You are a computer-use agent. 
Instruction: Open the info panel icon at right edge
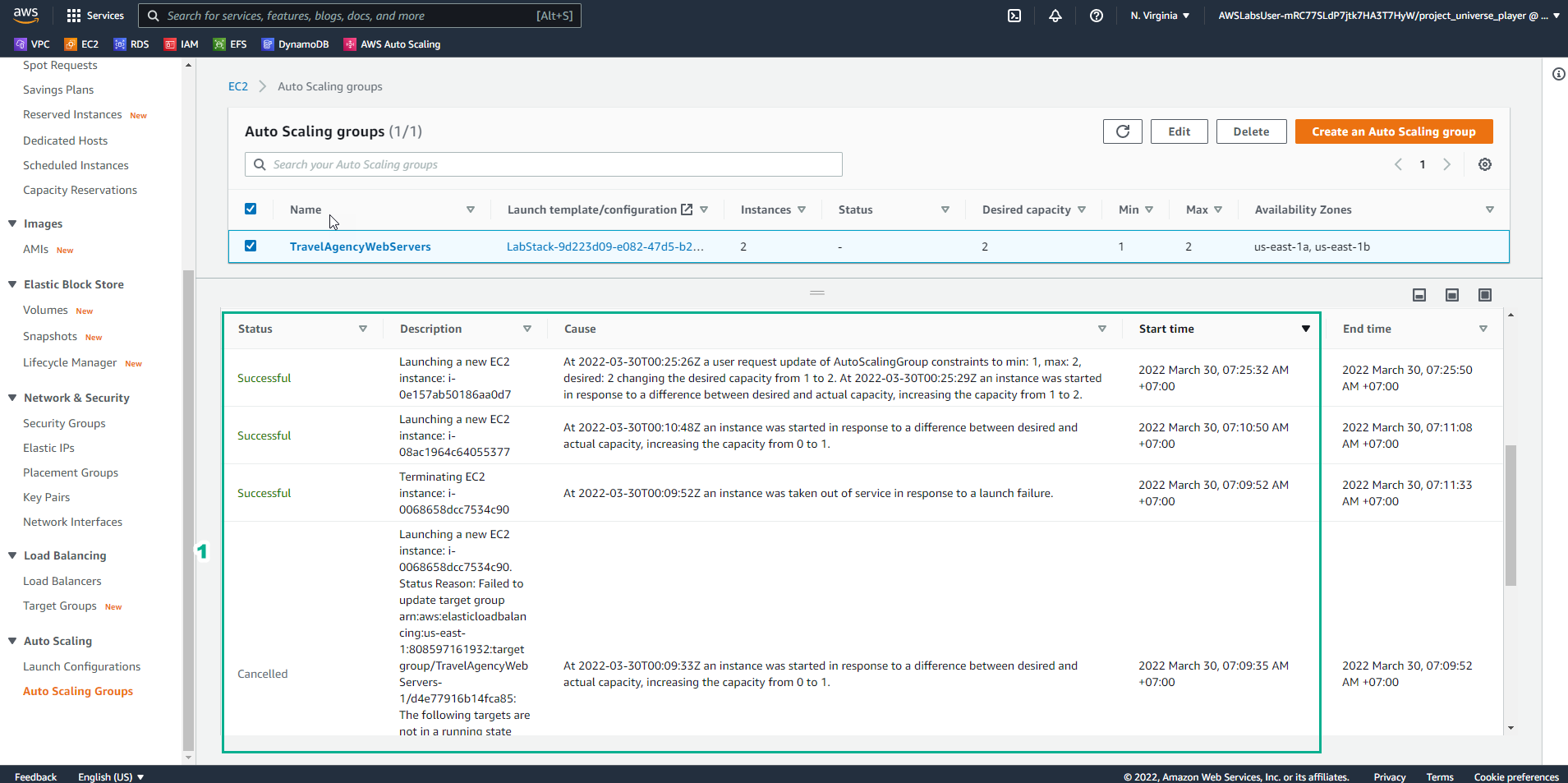point(1558,74)
